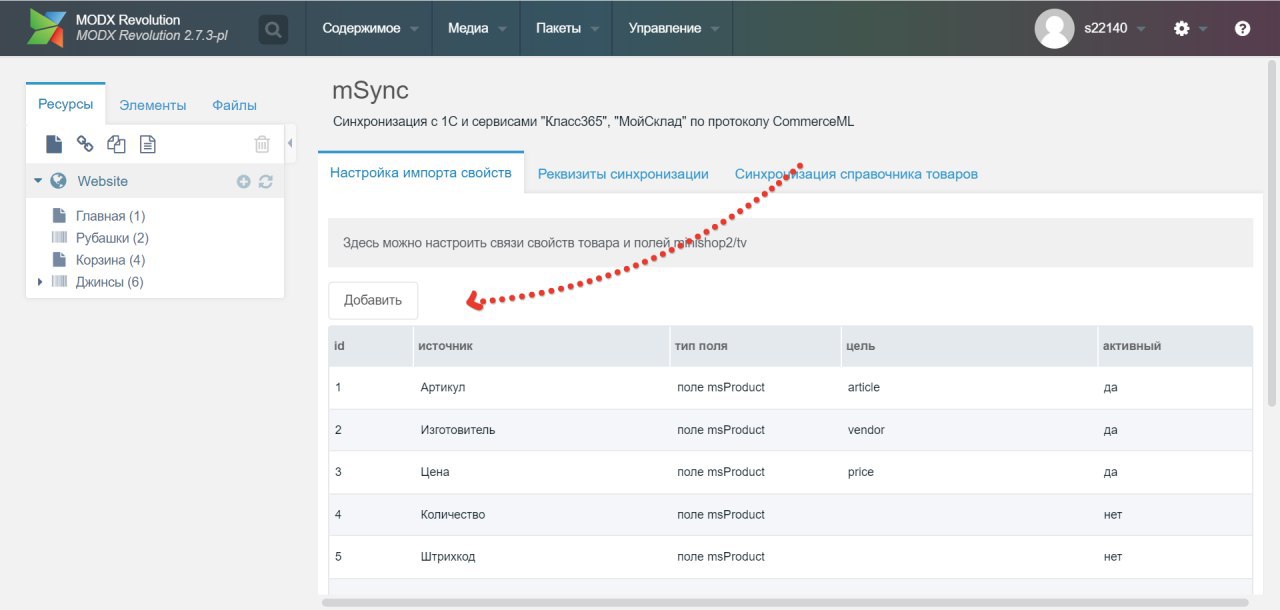Screen dimensions: 1280x610
Task: Open the Рубашки (2) resource
Action: (112, 238)
